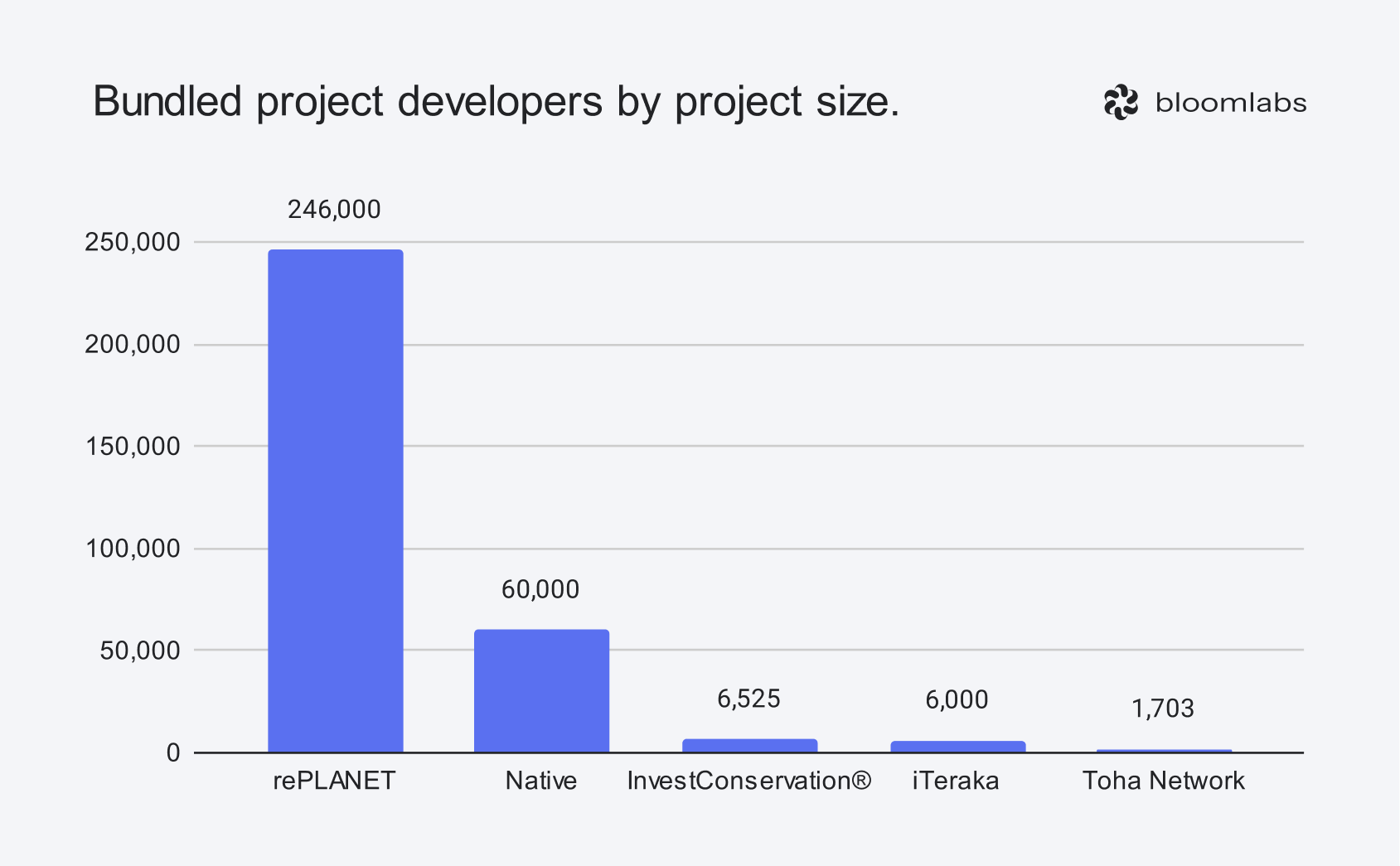Click the 6,525 data label
Screen dimensions: 1400x866
[748, 699]
